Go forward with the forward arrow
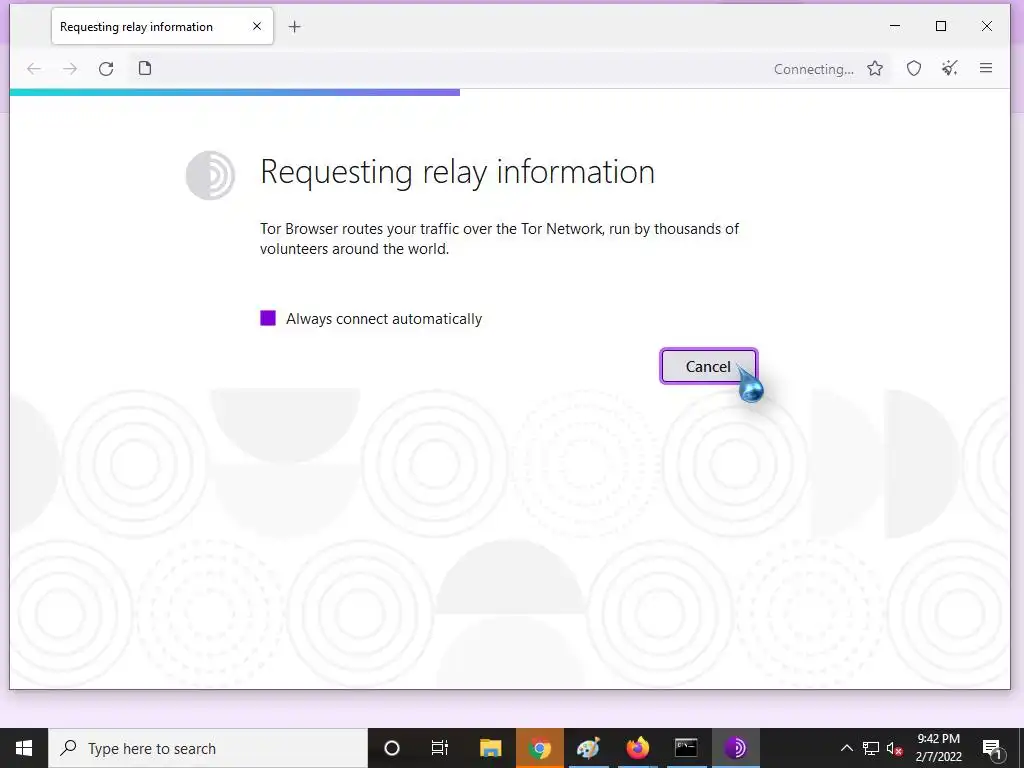The image size is (1024, 768). click(x=70, y=69)
